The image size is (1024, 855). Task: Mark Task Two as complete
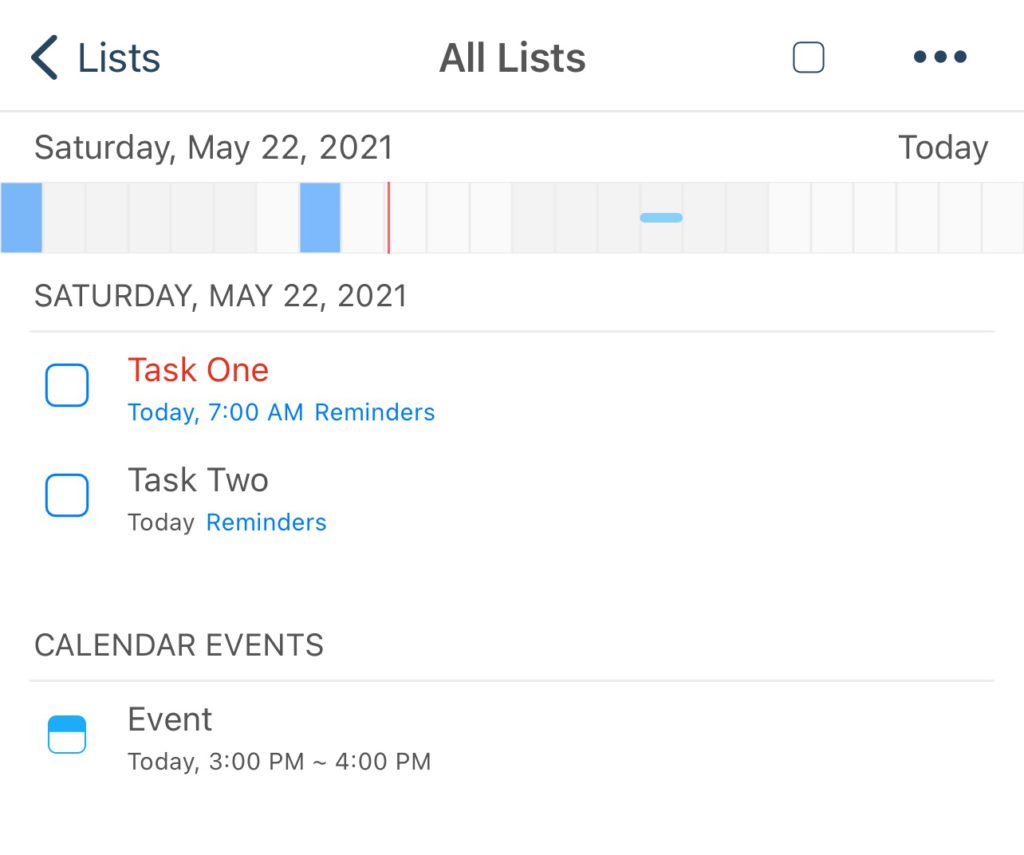coord(67,495)
